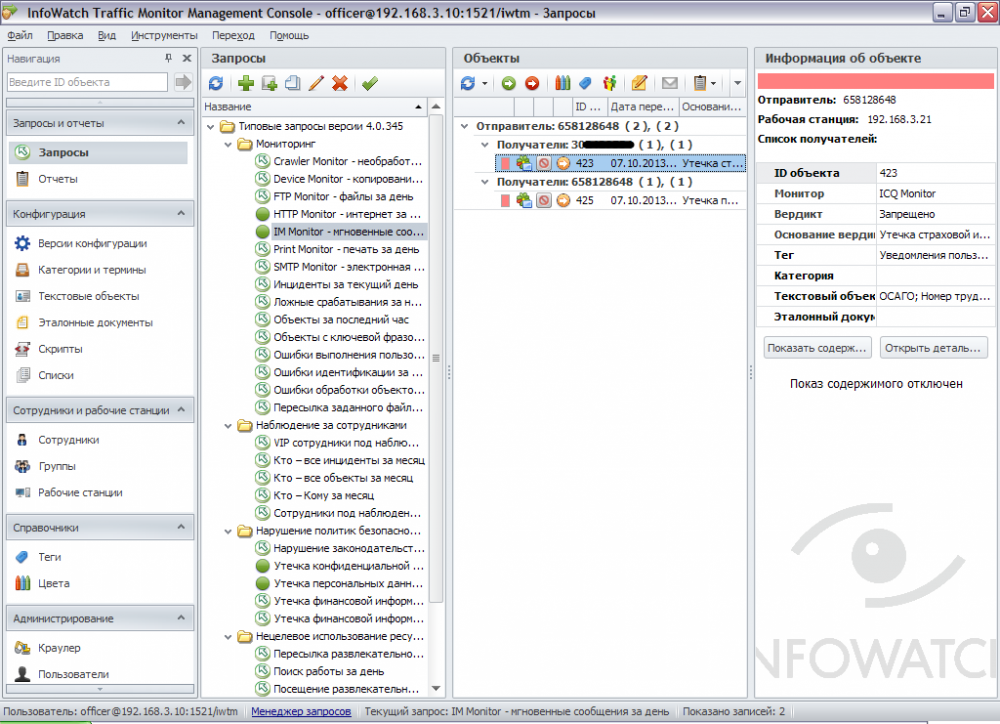Open the Помощь menu
Viewport: 1000px width, 724px height.
point(289,35)
